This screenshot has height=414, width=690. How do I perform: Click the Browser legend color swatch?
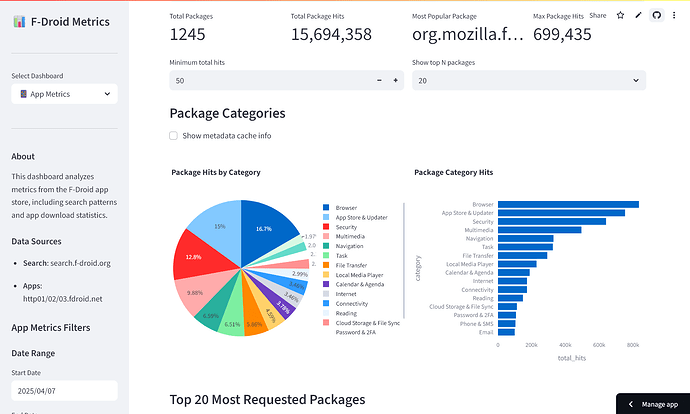click(326, 208)
